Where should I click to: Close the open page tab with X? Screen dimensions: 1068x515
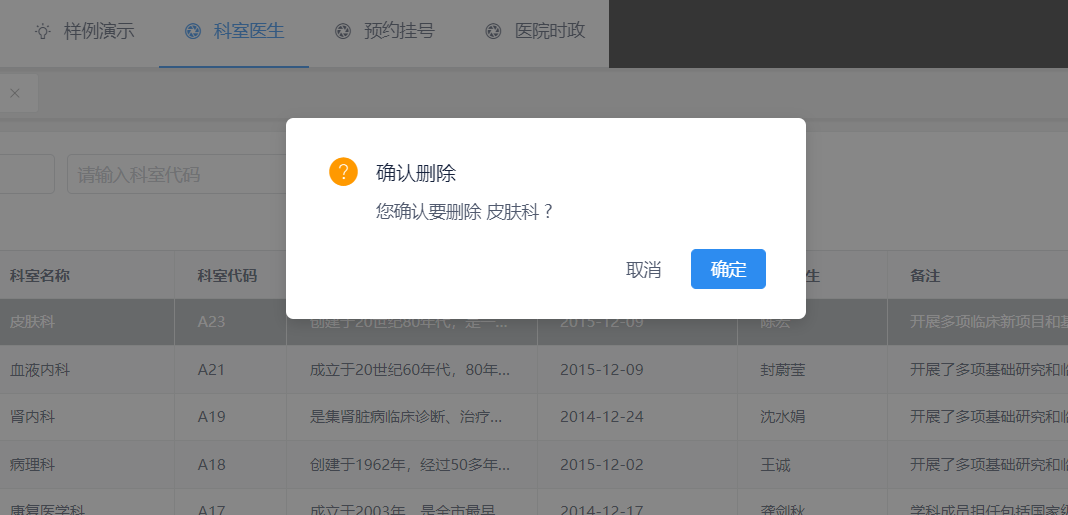coord(15,93)
